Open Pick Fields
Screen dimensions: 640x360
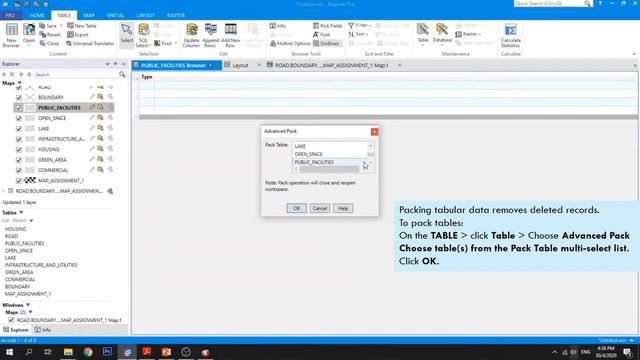(327, 26)
